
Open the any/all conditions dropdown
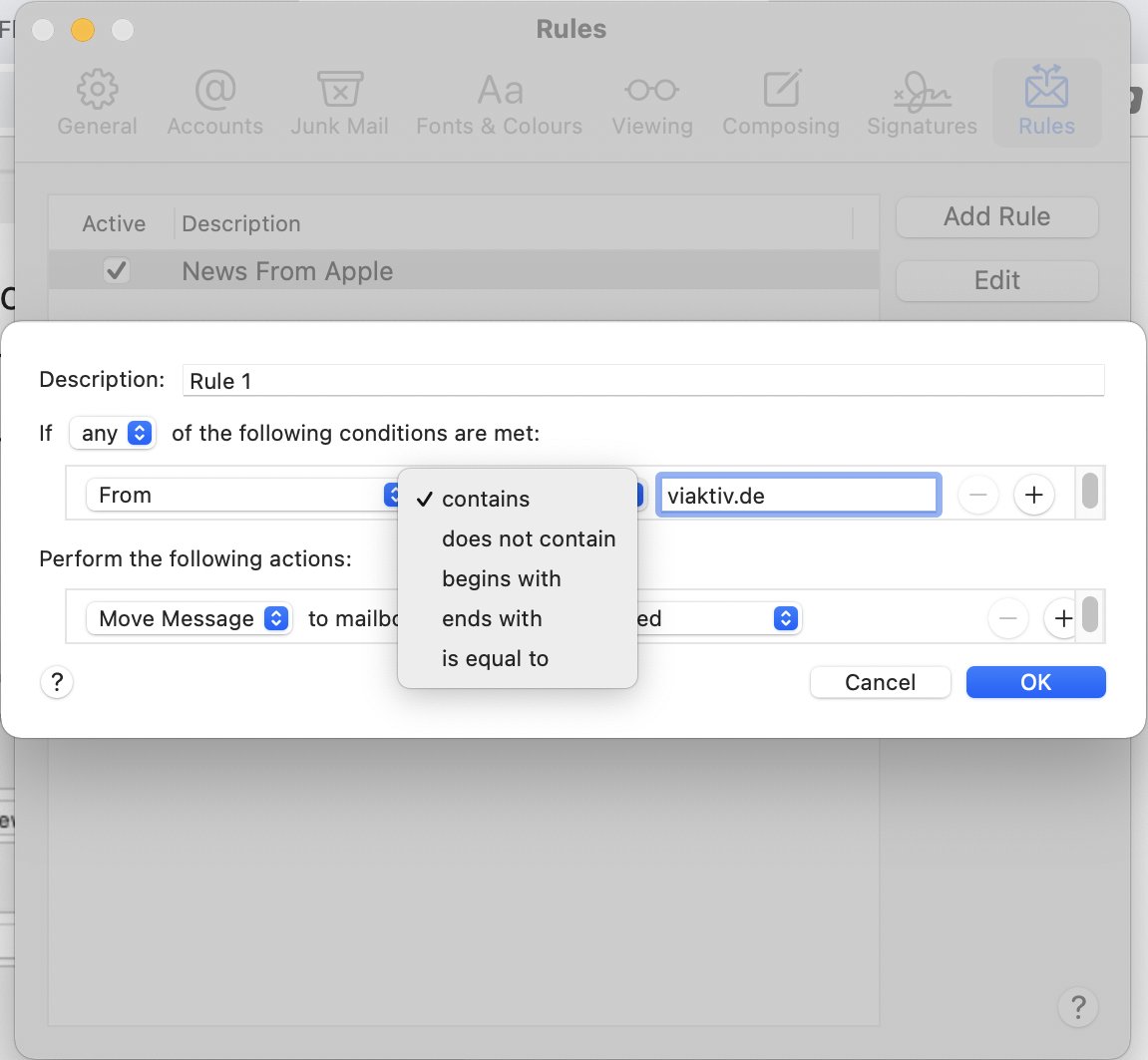(x=112, y=433)
